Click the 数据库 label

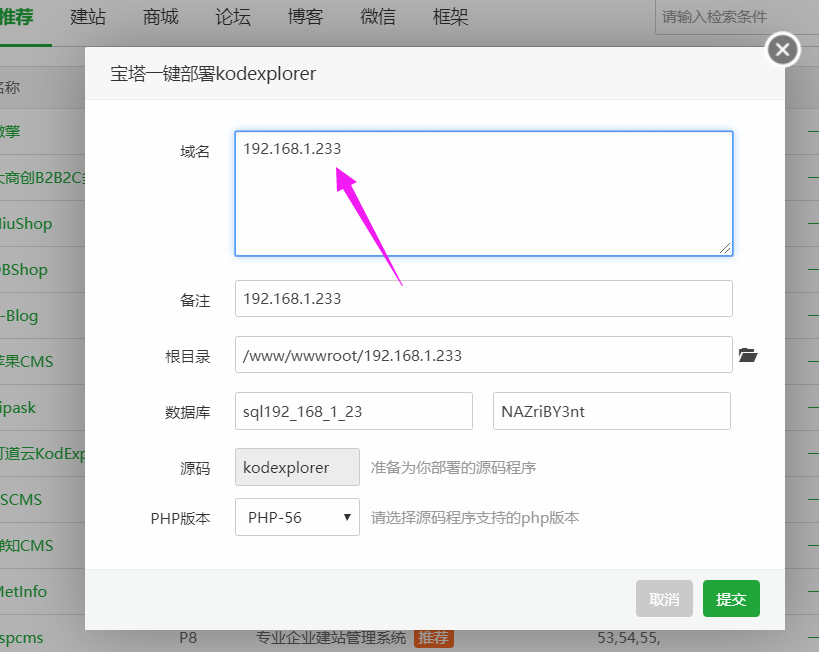click(x=188, y=412)
